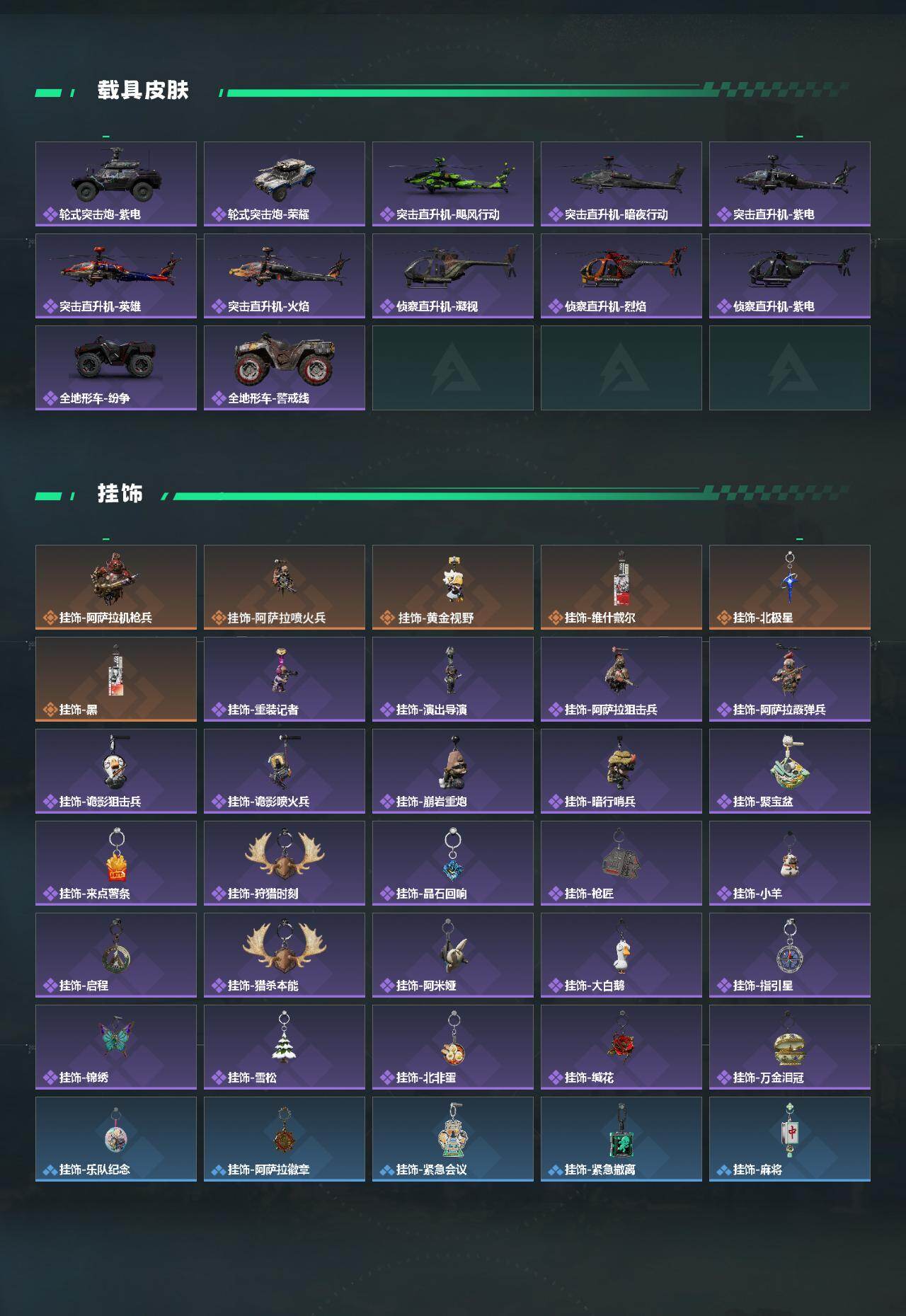This screenshot has height=1316, width=906.
Task: Select the 挂饰-锦绣 butterfly charm
Action: coord(116,1047)
